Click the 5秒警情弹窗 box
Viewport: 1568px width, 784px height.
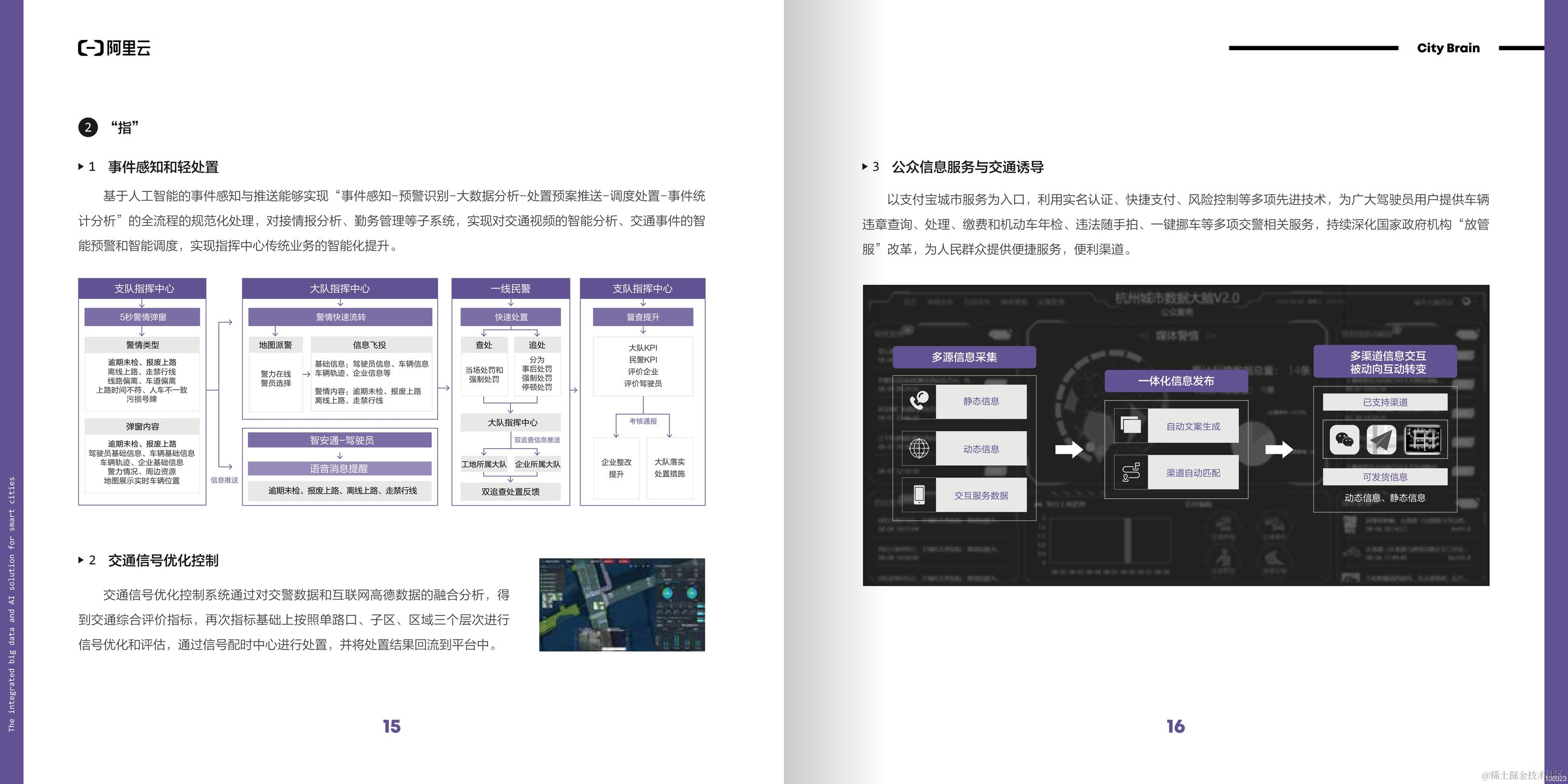point(142,317)
